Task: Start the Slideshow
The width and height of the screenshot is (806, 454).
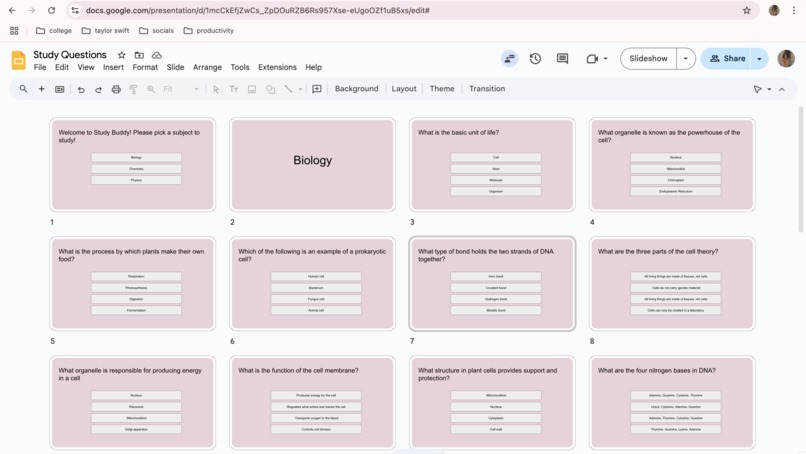Action: [x=648, y=59]
